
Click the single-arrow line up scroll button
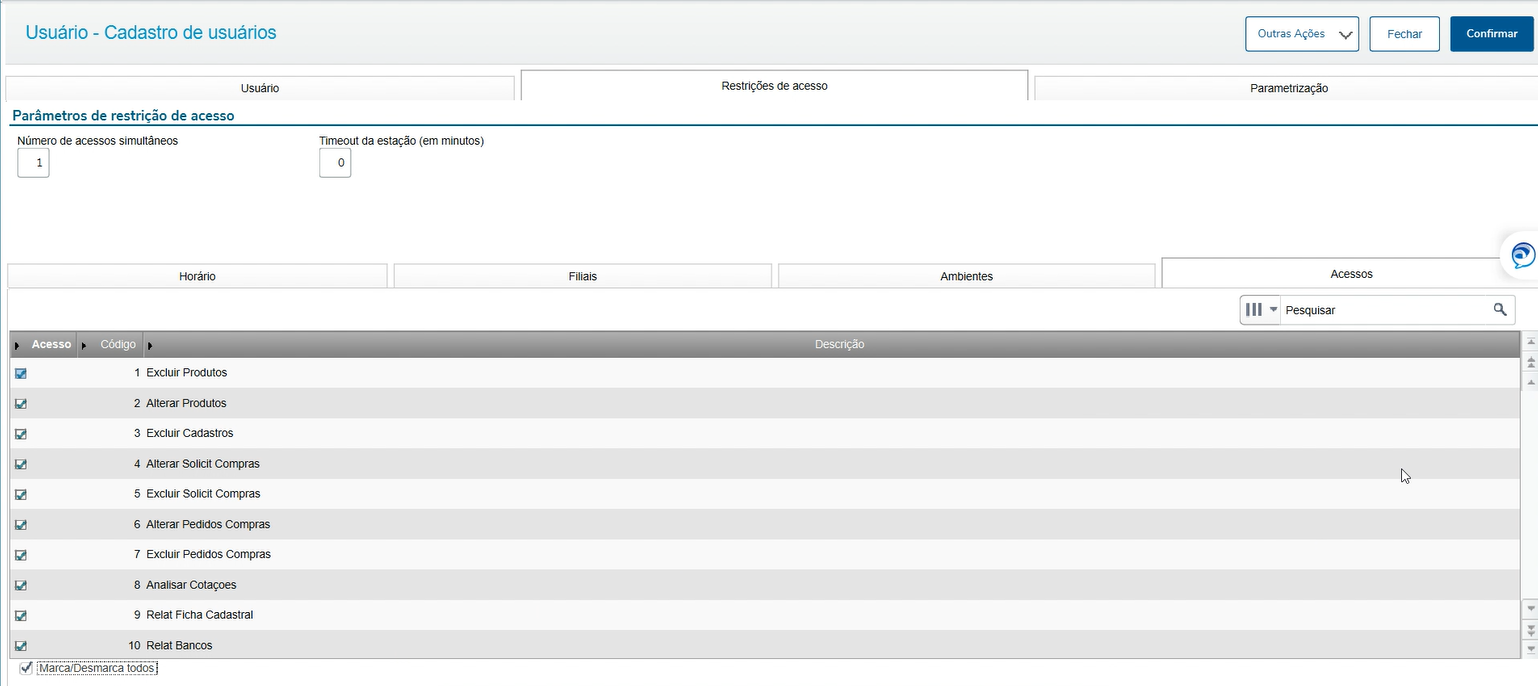coord(1529,380)
